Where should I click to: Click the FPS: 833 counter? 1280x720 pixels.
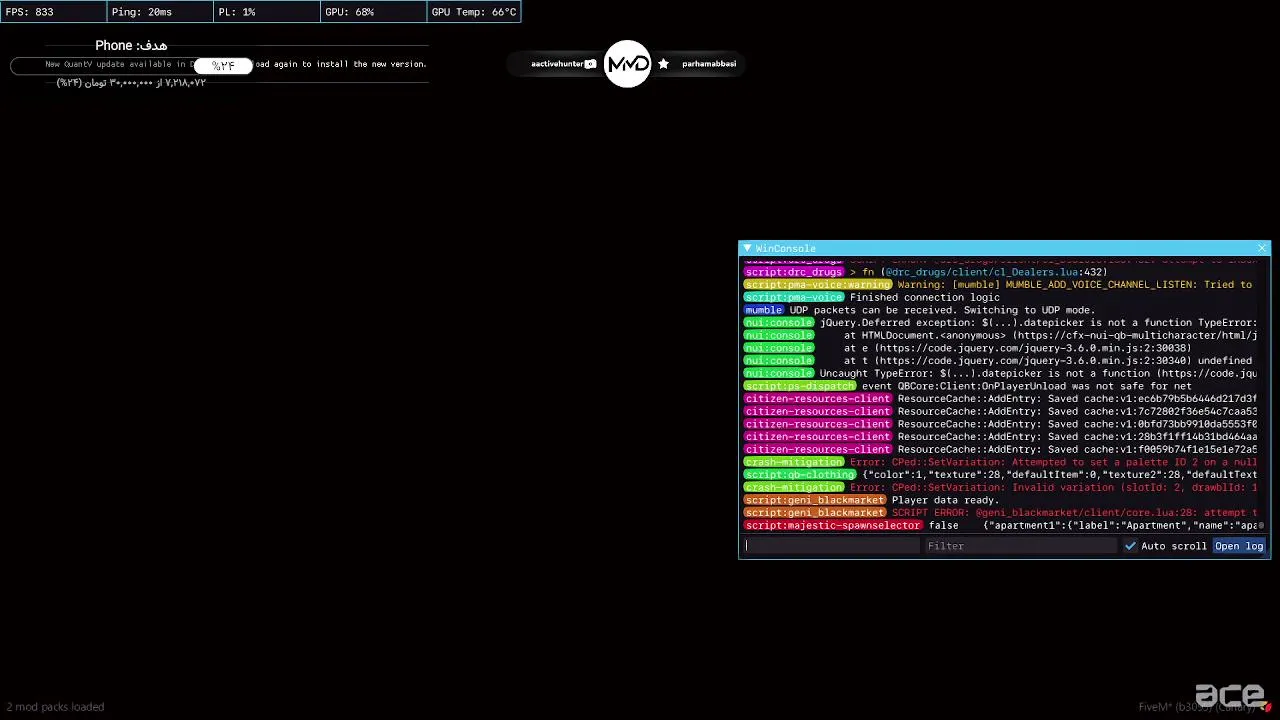pos(30,12)
